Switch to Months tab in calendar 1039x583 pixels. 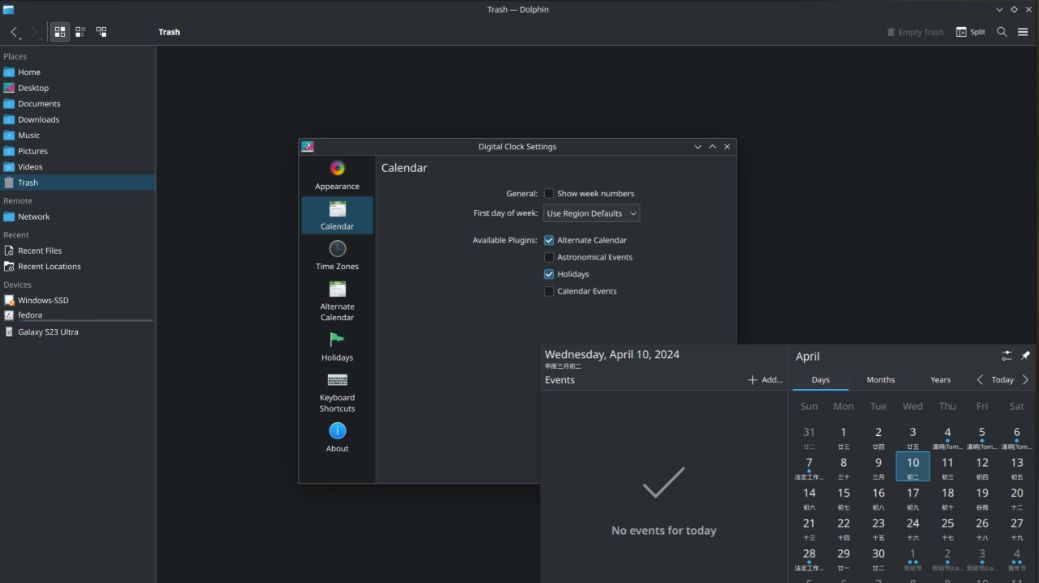tap(881, 380)
